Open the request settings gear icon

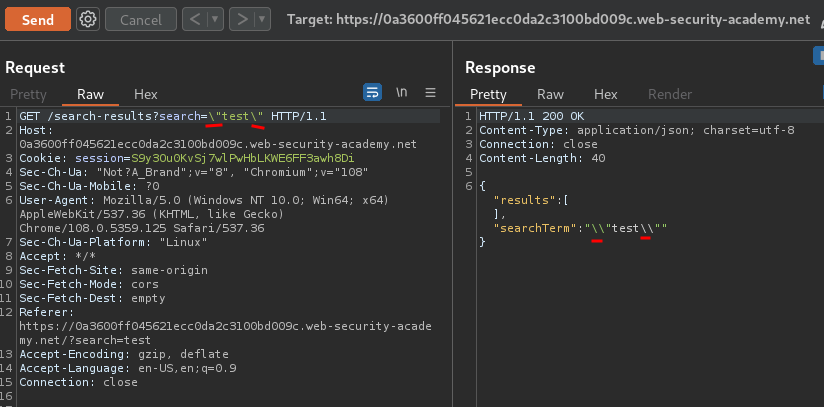(x=88, y=19)
